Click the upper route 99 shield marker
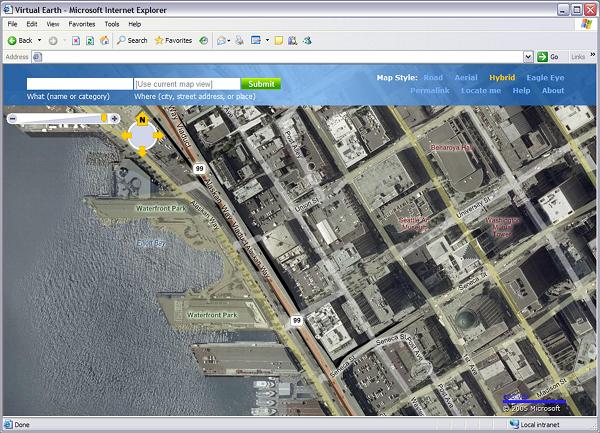Screen dimensions: 600x433 [199, 168]
